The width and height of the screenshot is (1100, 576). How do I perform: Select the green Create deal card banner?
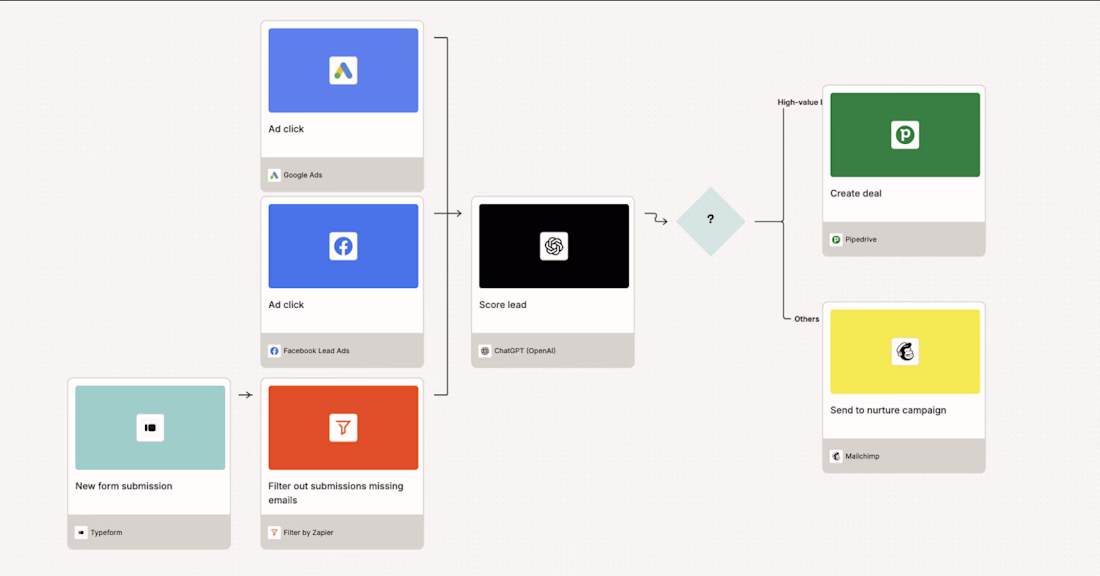pyautogui.click(x=905, y=135)
